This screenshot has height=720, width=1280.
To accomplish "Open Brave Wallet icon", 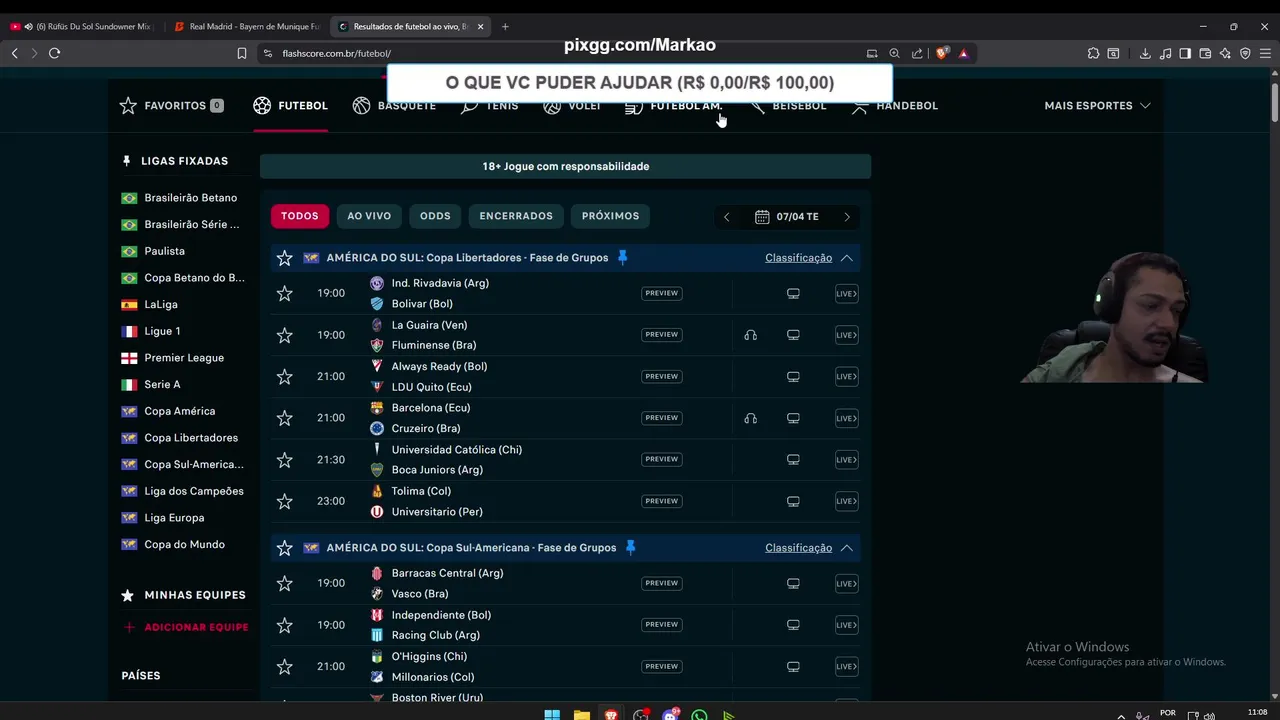I will [x=1205, y=53].
